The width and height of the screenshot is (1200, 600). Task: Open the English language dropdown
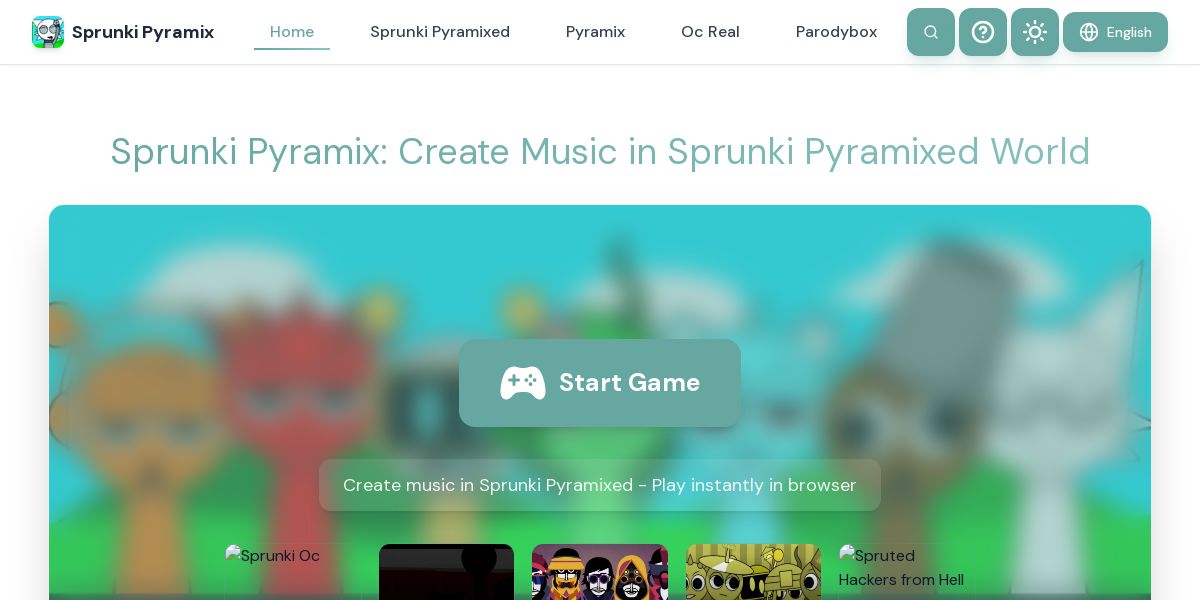tap(1115, 32)
